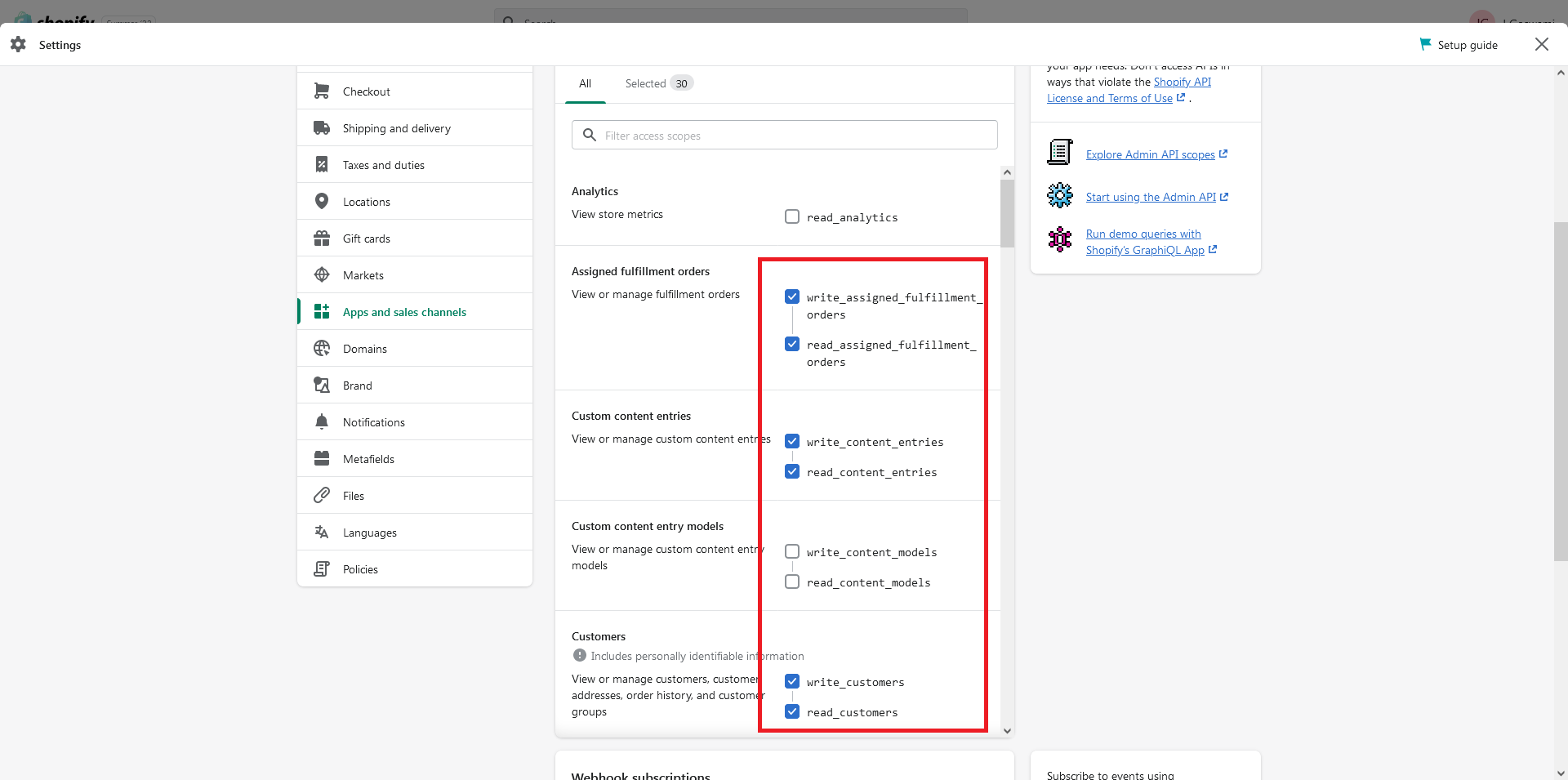Click the Shipping and delivery truck icon

322,128
